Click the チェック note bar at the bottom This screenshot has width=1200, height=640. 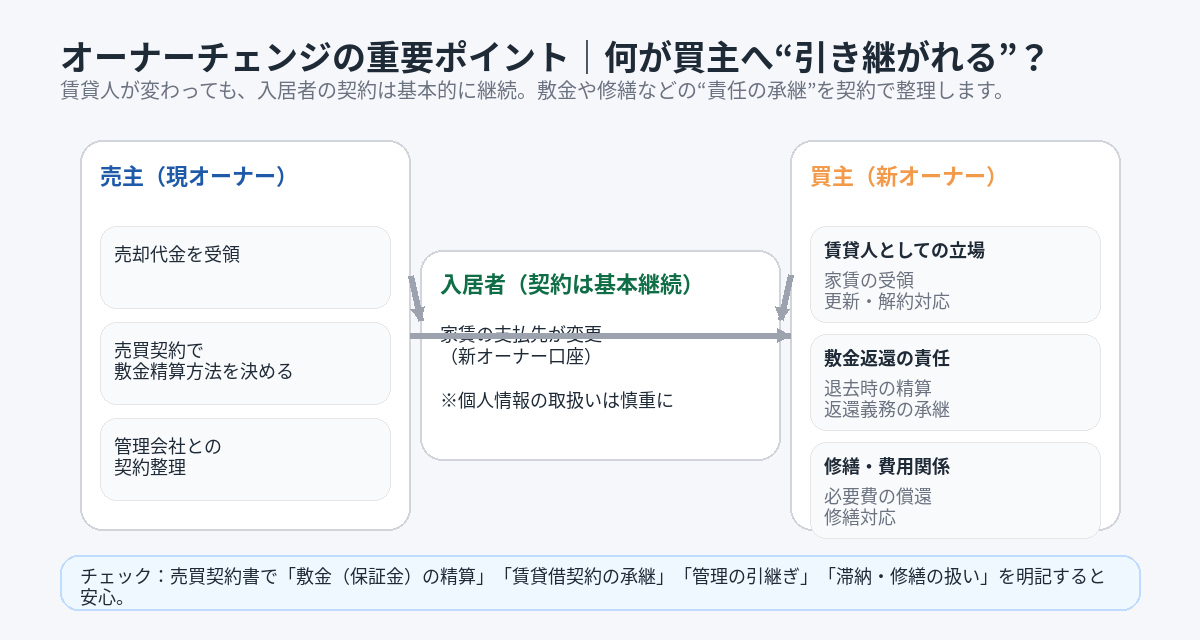tap(600, 583)
